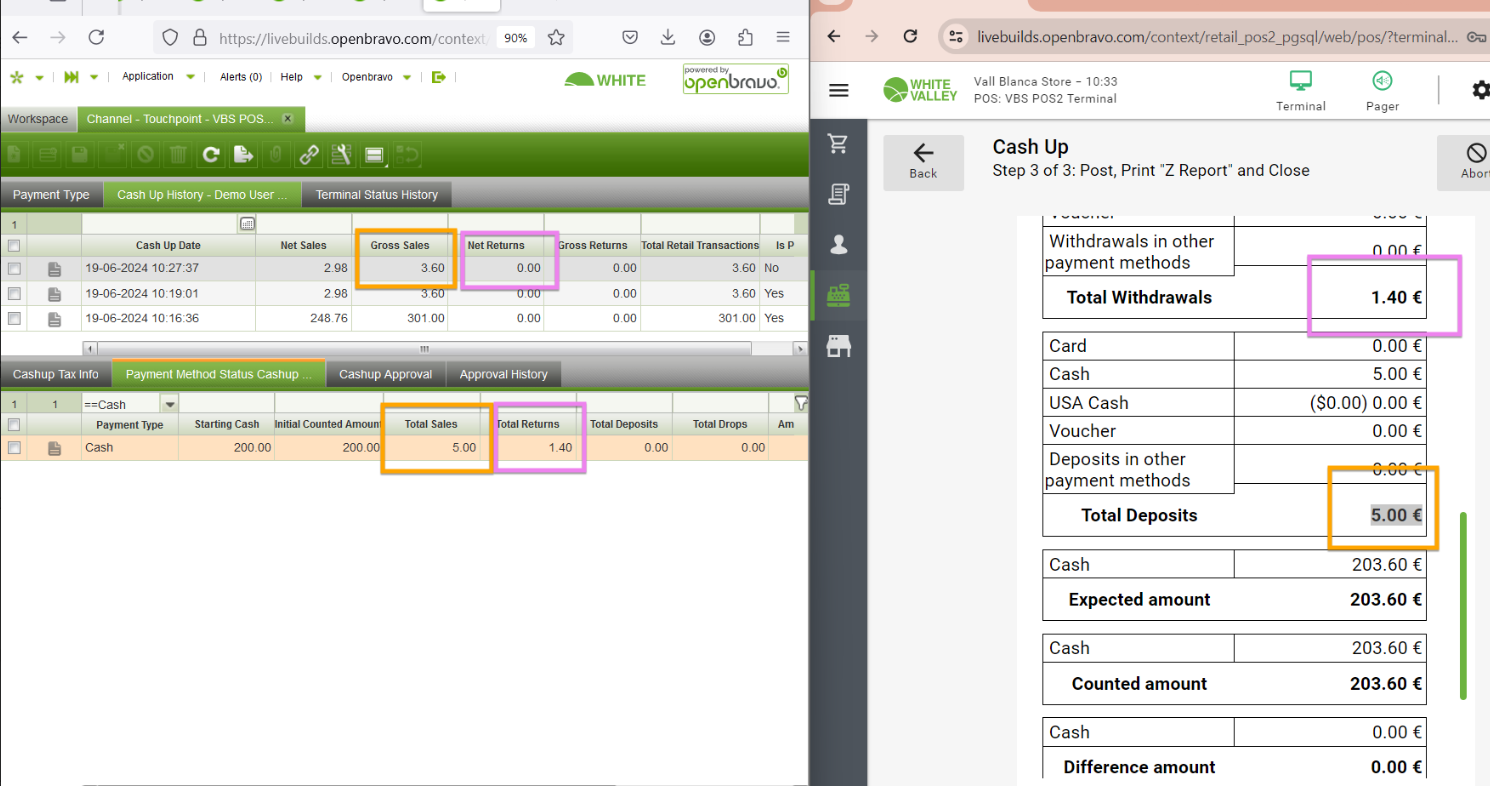Viewport: 1490px width, 786px height.
Task: Open the cash register icon in POS sidebar
Action: coord(839,295)
